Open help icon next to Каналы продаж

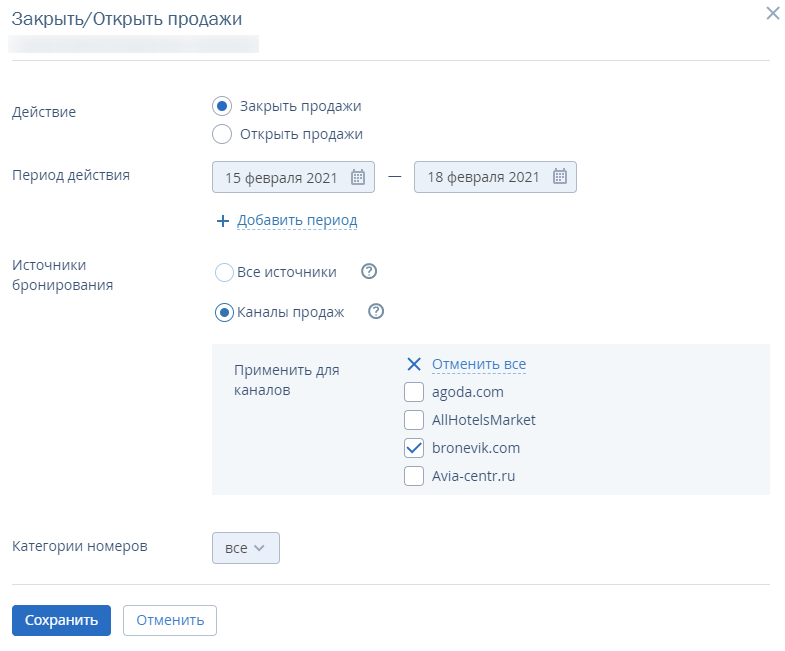(376, 311)
